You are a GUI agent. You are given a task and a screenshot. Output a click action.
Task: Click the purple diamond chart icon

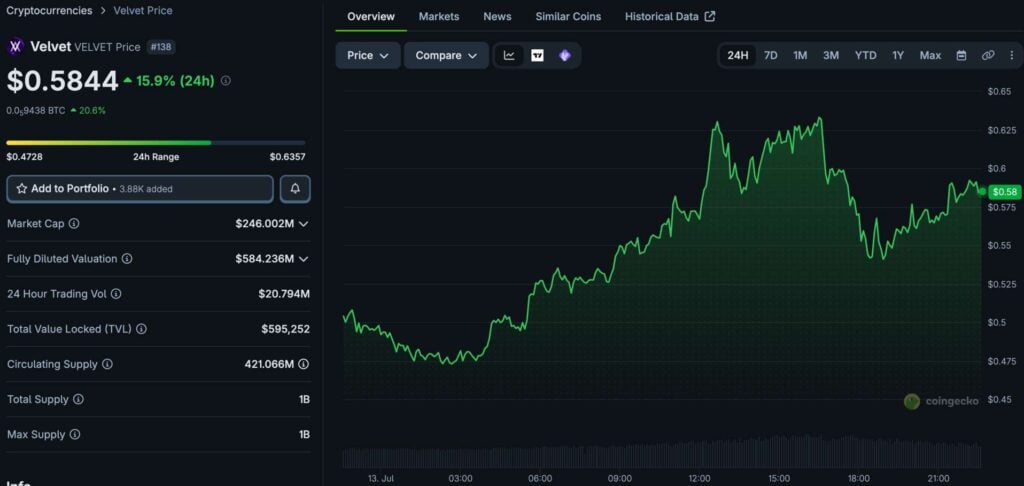(565, 56)
